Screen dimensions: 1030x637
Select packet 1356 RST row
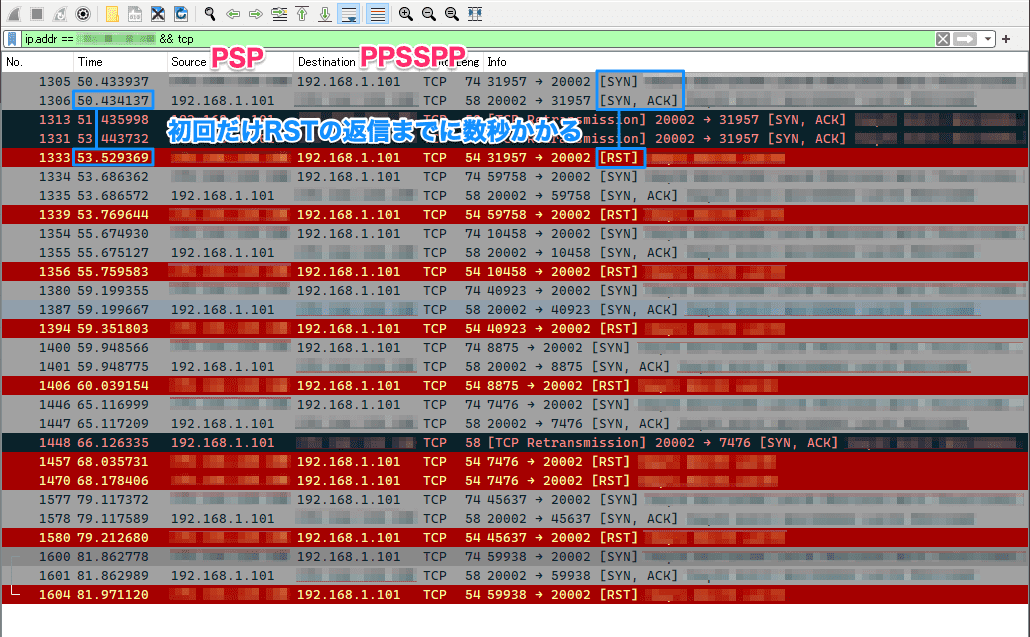[x=515, y=272]
